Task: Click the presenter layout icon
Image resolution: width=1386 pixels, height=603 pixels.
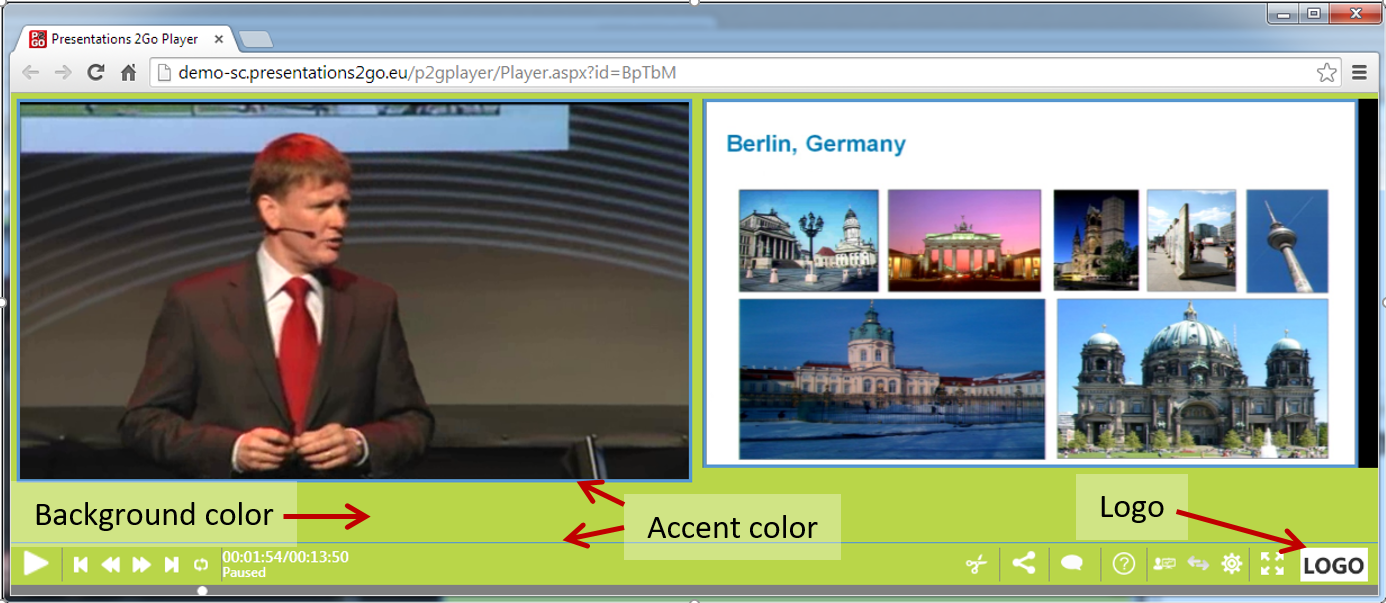Action: [x=1164, y=564]
